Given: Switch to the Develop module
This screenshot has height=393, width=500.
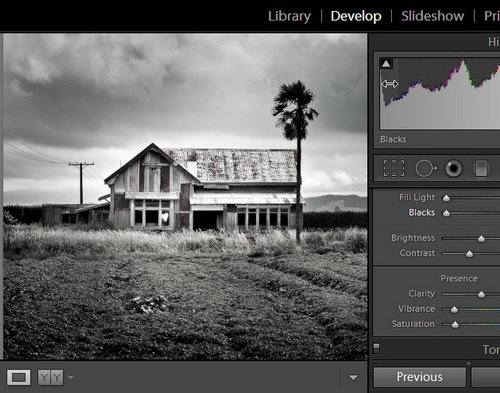Looking at the screenshot, I should point(356,16).
